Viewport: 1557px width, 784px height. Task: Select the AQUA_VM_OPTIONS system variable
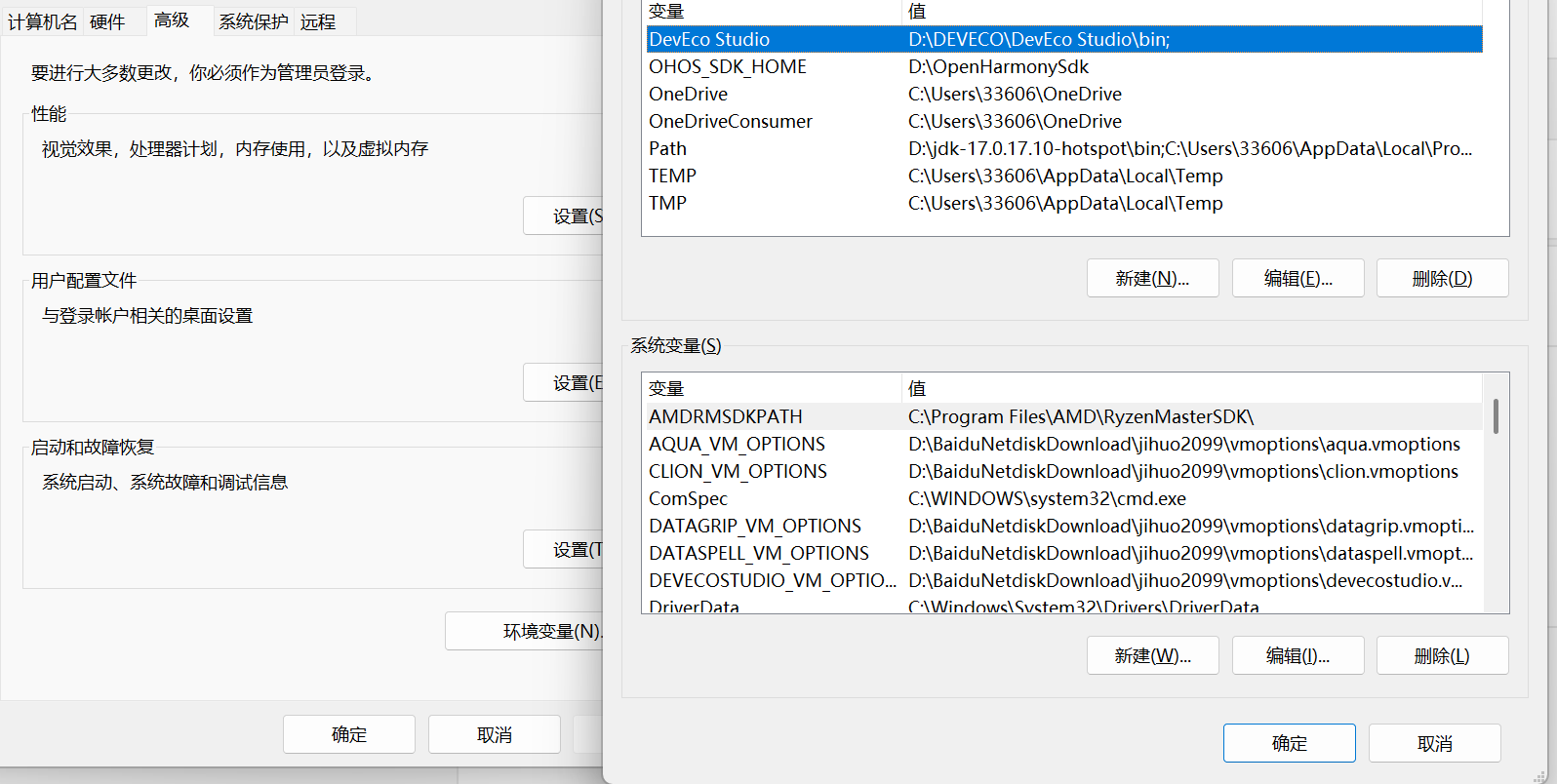[x=1064, y=444]
